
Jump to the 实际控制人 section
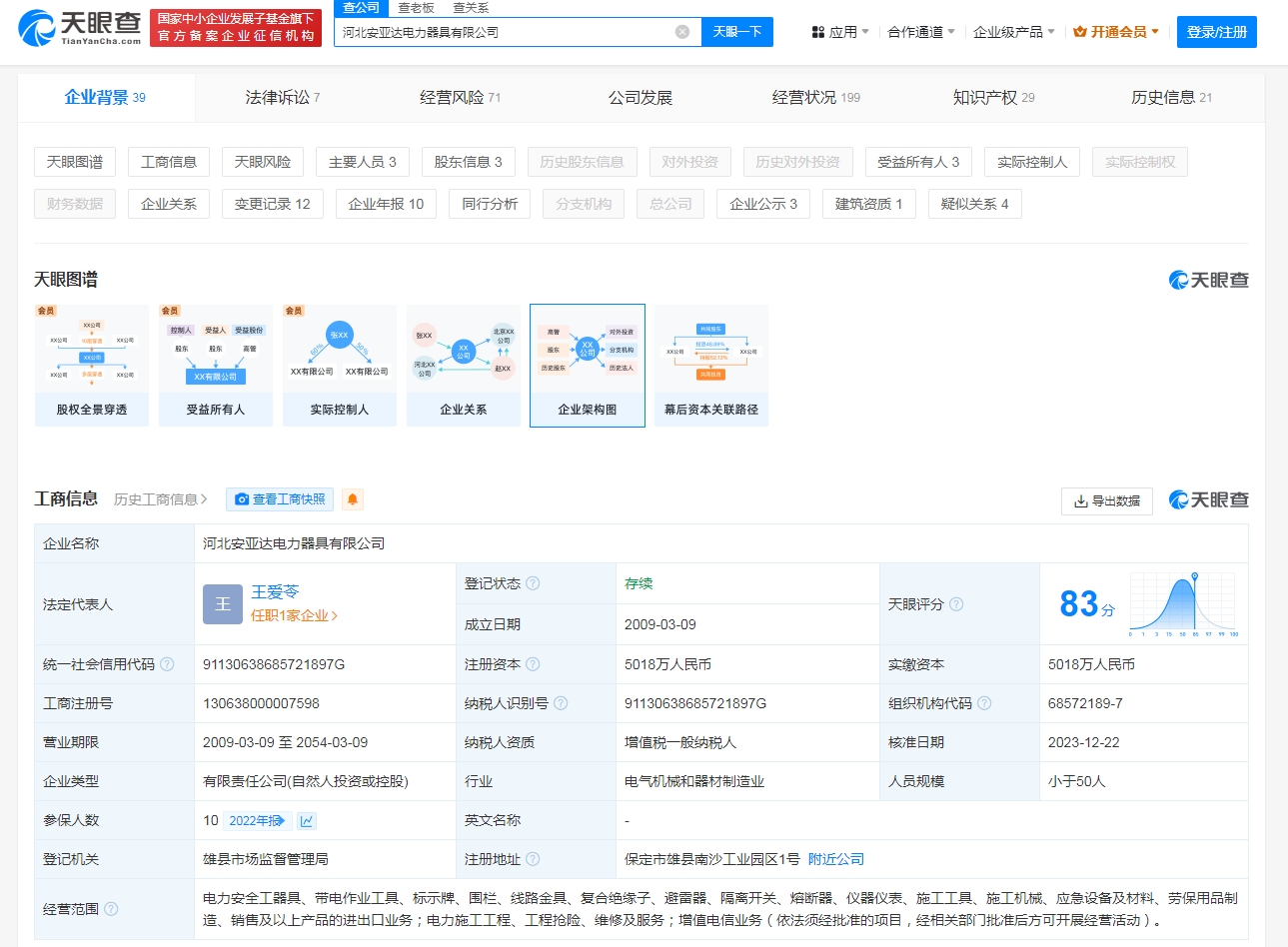click(1032, 162)
